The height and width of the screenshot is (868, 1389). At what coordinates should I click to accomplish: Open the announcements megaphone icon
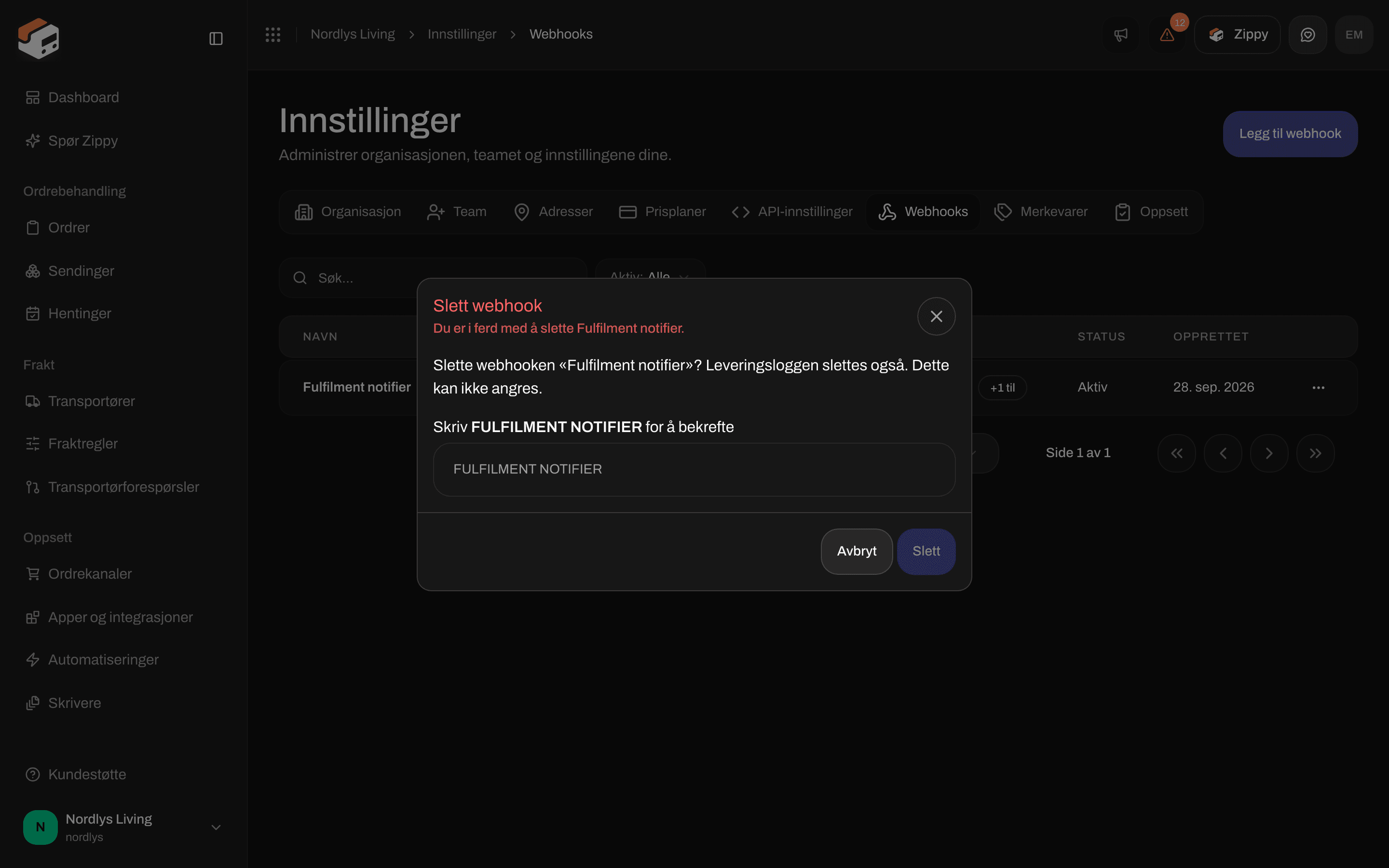(1121, 34)
